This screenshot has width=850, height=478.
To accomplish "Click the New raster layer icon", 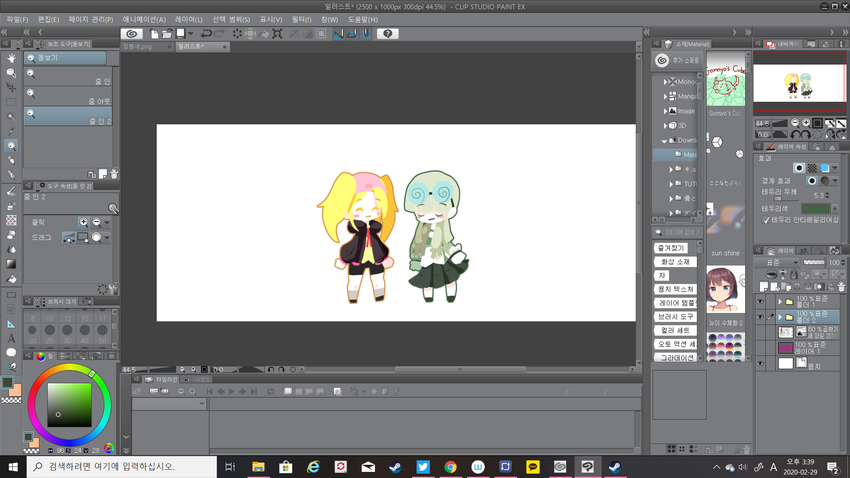I will (x=764, y=287).
